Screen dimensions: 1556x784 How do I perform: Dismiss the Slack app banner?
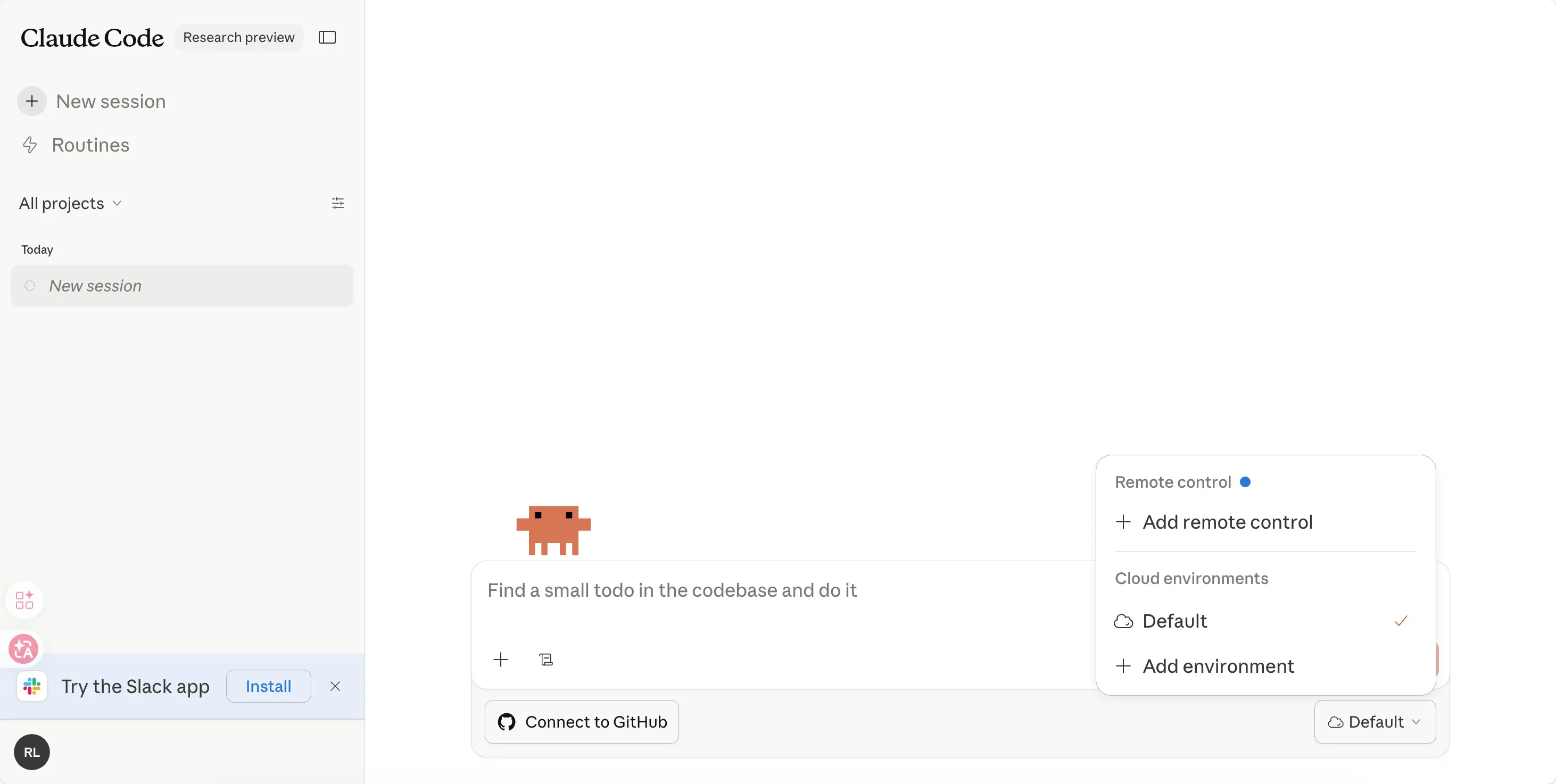[335, 686]
